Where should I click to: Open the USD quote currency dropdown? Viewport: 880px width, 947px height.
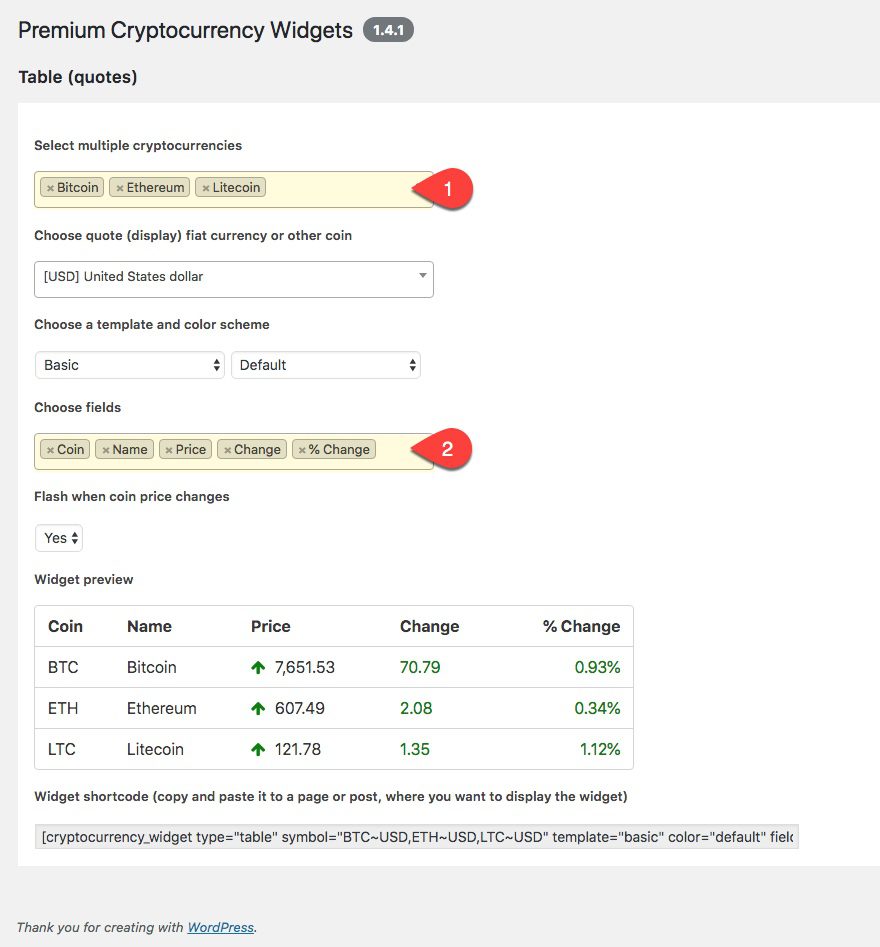[x=234, y=277]
